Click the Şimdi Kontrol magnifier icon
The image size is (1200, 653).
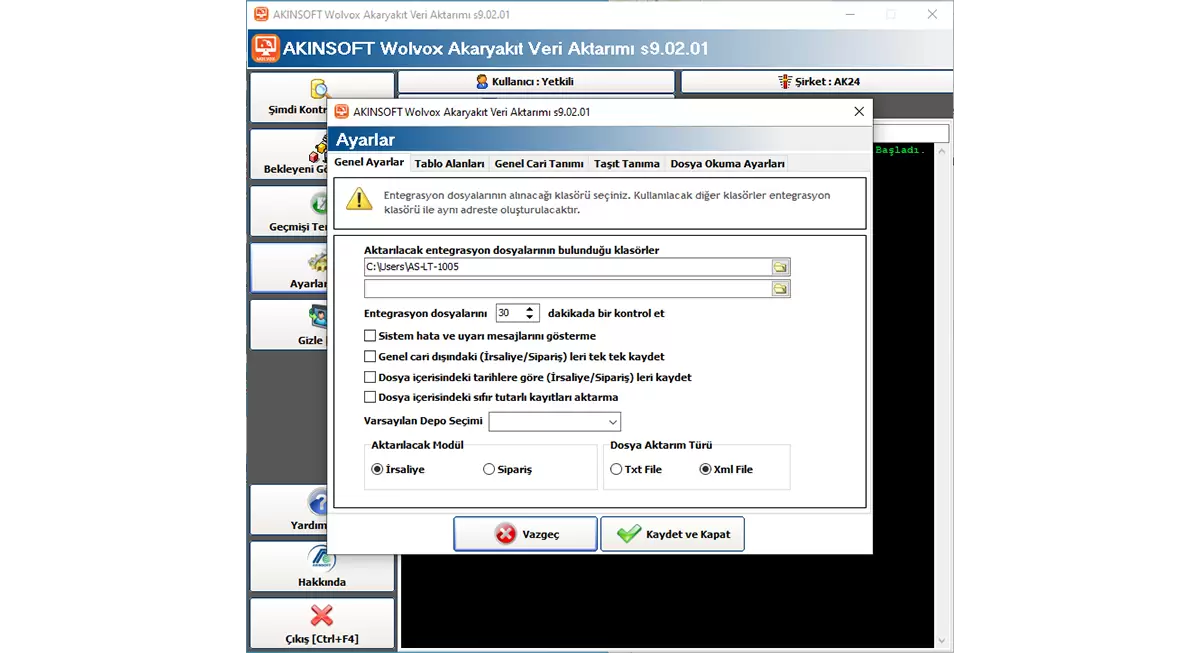pos(319,89)
